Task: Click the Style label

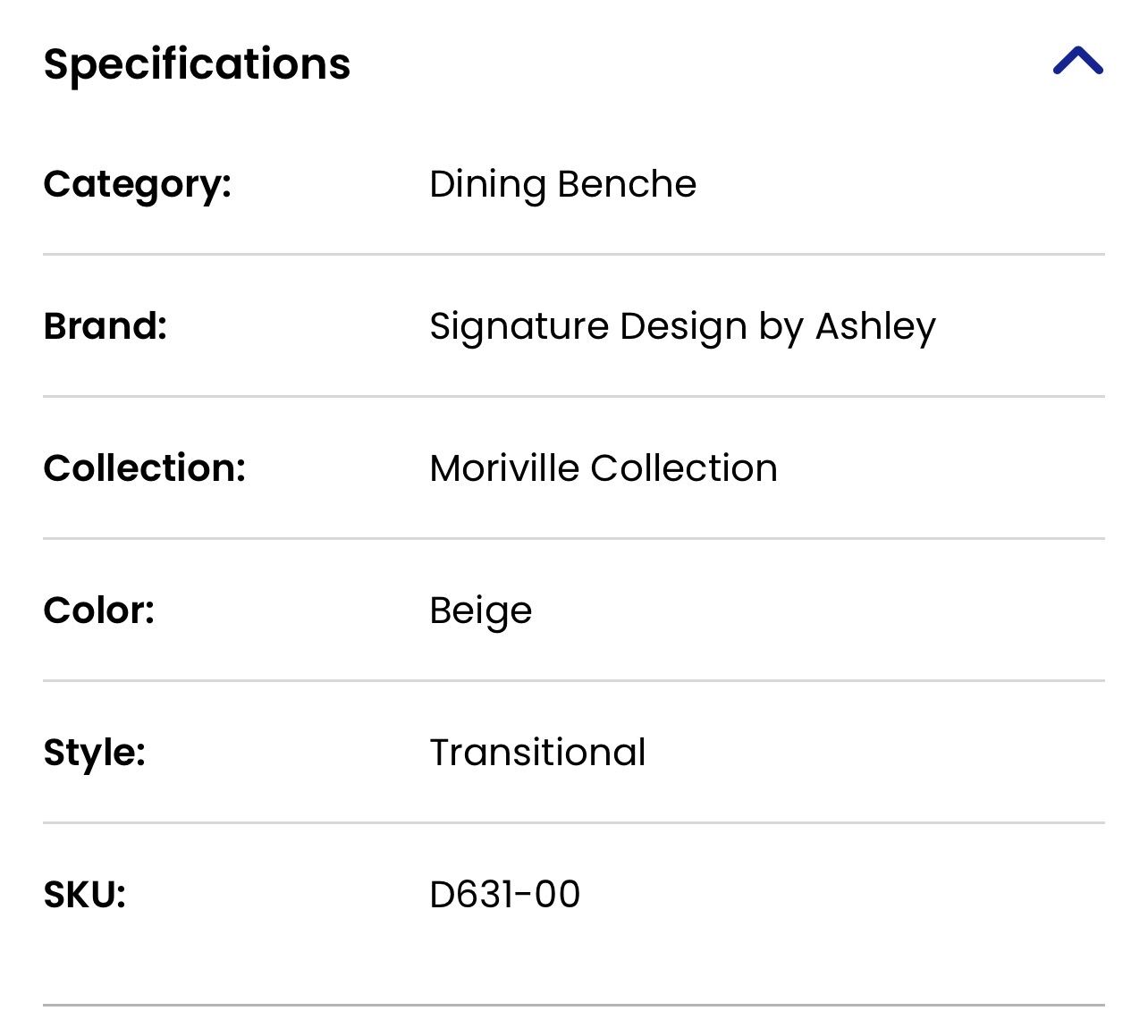Action: pos(94,753)
